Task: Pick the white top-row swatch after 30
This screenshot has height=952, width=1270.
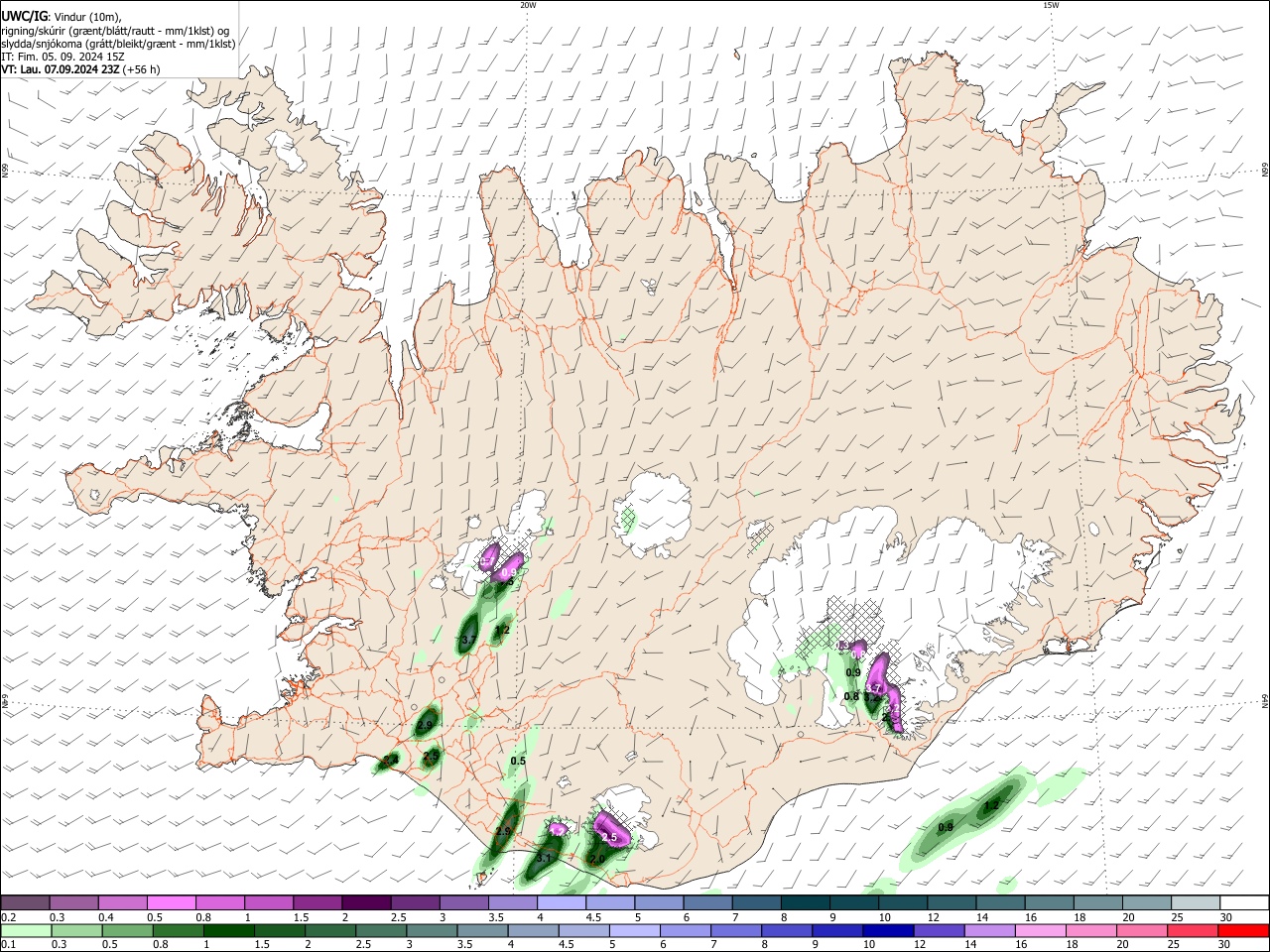Action: pyautogui.click(x=1244, y=902)
